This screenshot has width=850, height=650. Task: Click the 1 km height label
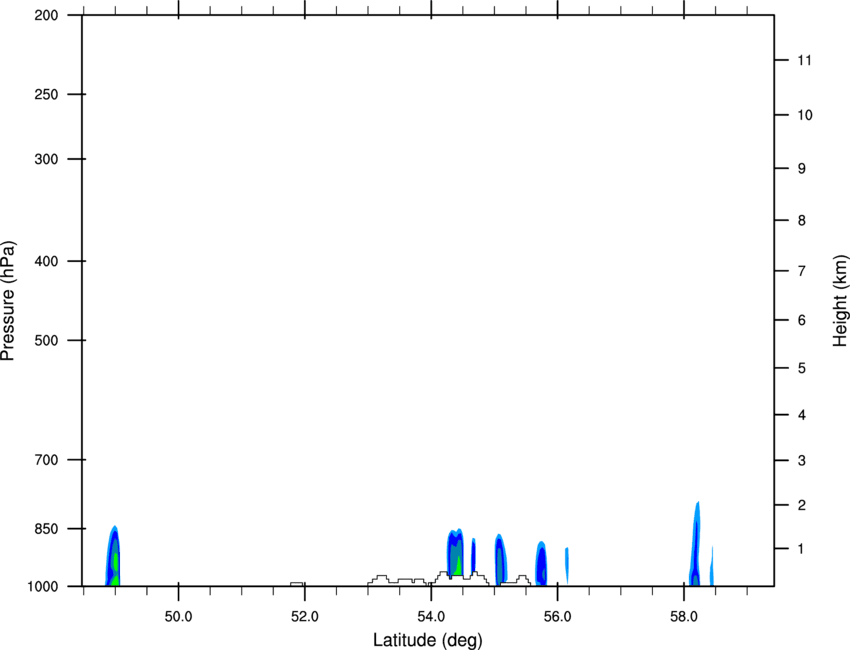click(802, 549)
